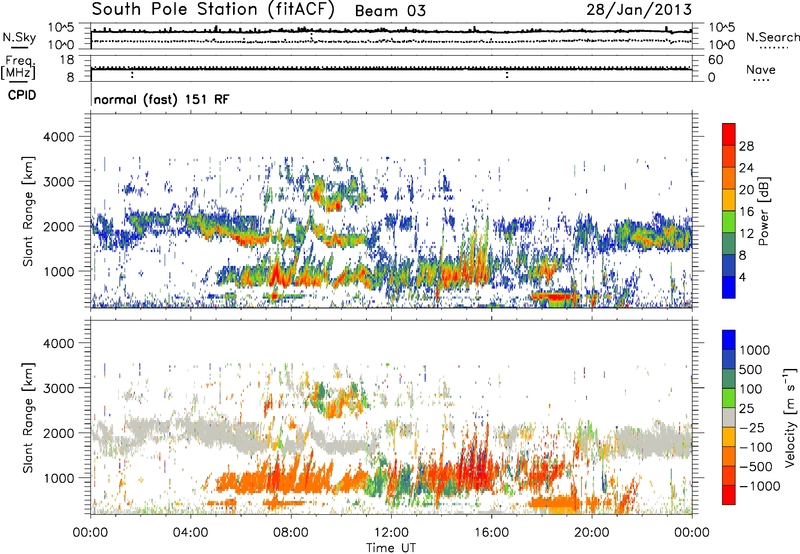The height and width of the screenshot is (554, 800).
Task: Click the '-500' velocity colorbar label
Action: click(756, 467)
